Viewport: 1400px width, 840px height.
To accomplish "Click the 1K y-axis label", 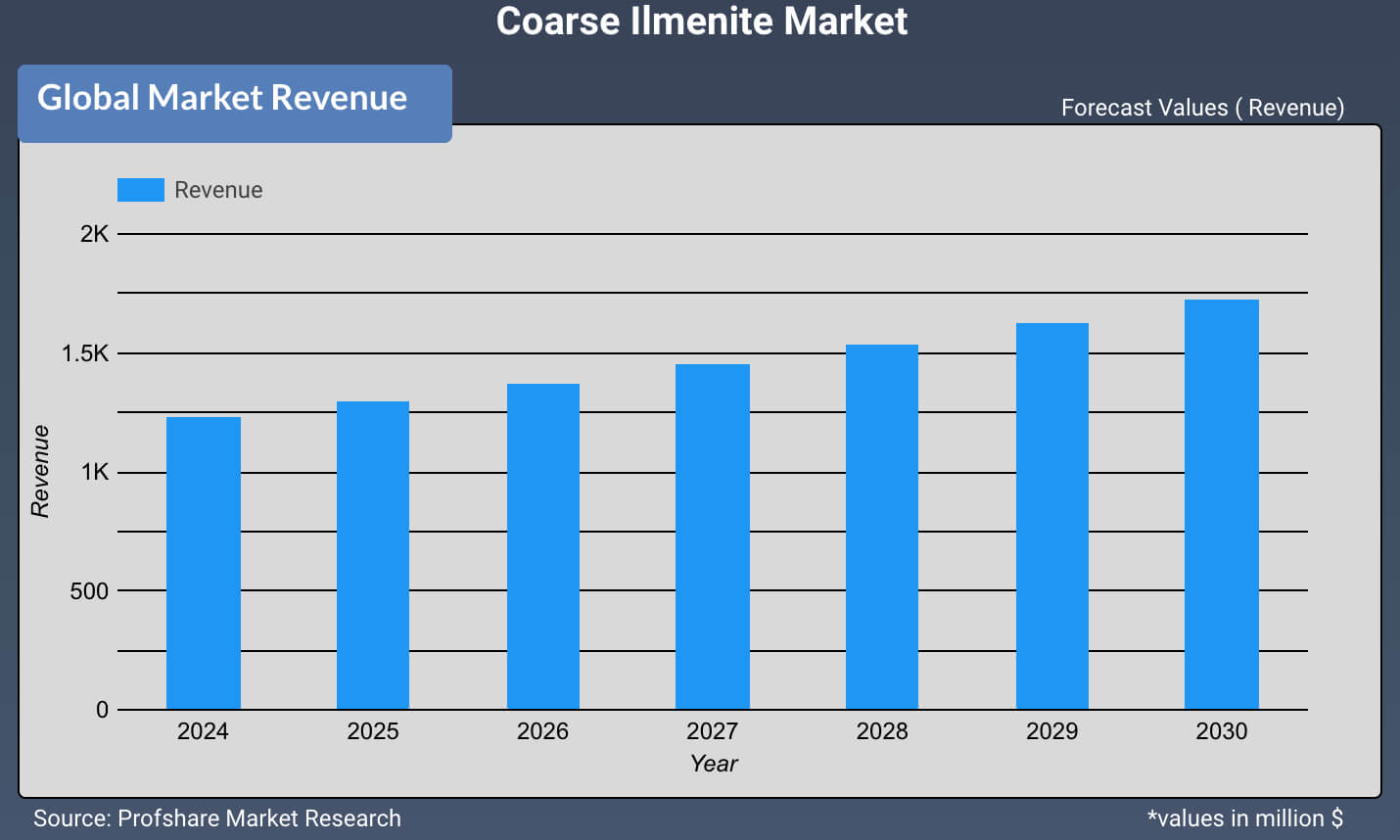I will pyautogui.click(x=95, y=472).
